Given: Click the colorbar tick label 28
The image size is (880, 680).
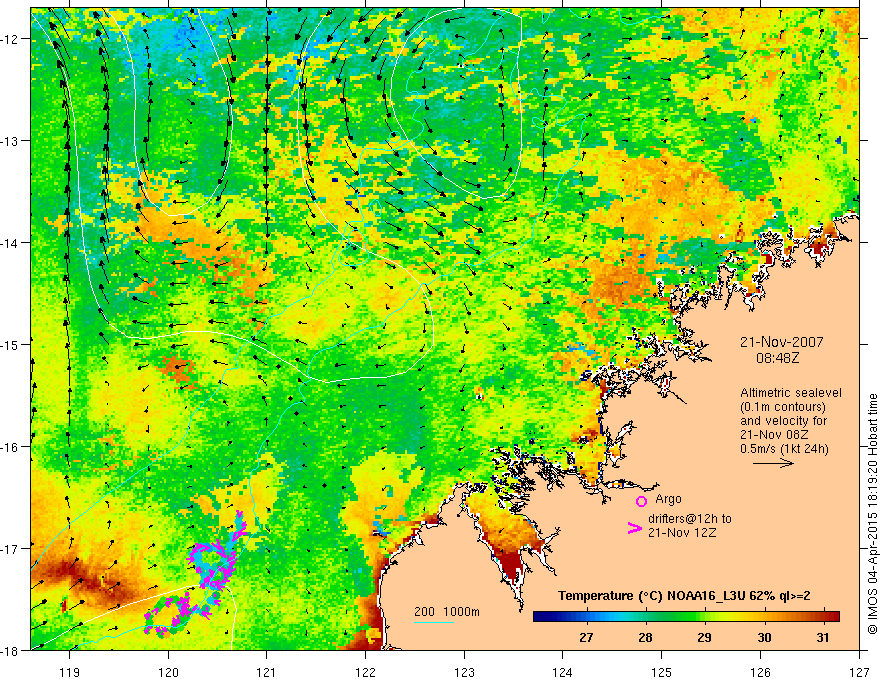Looking at the screenshot, I should tap(645, 637).
